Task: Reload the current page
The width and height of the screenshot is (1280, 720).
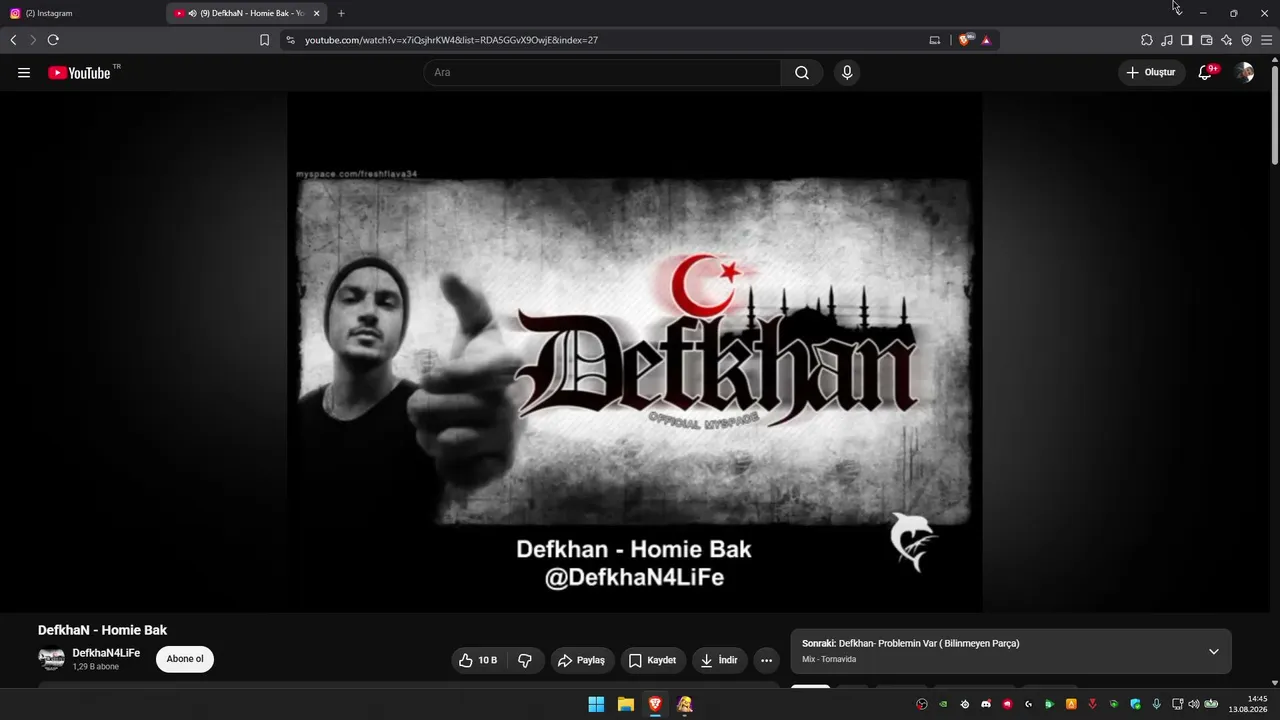Action: coord(53,40)
